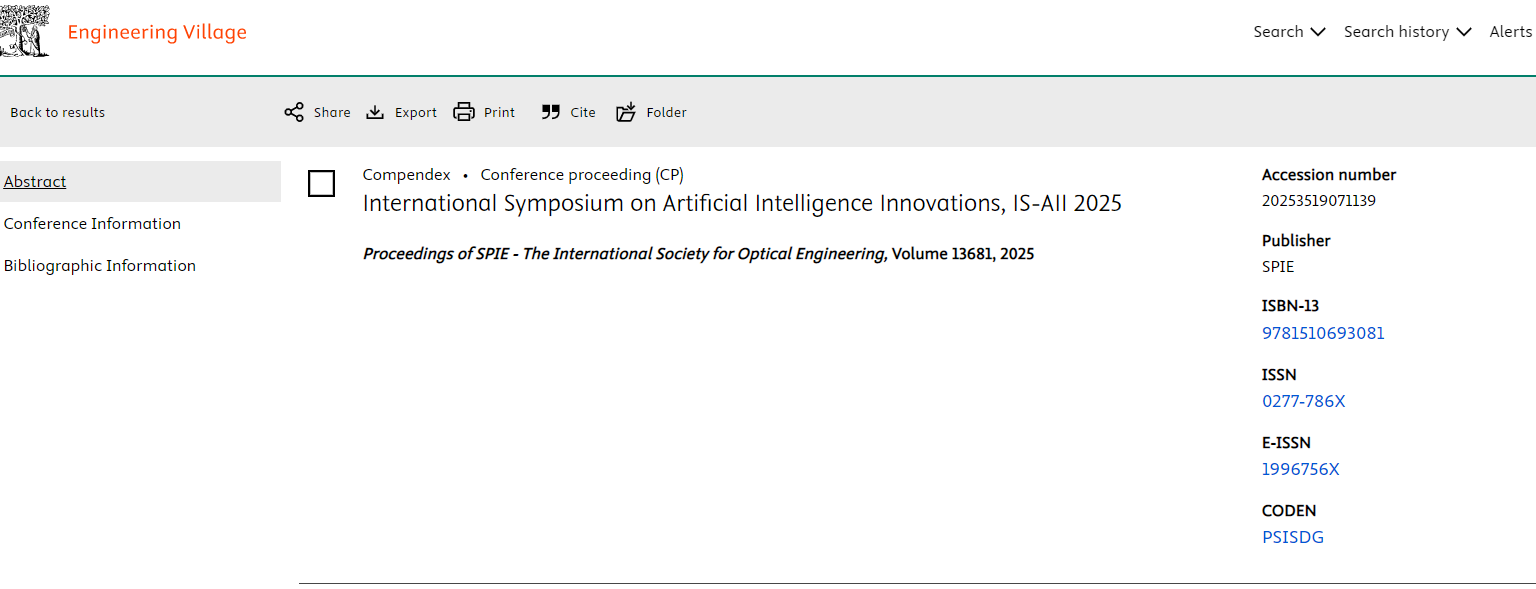Click E-ISSN link 1996756X
This screenshot has width=1536, height=589.
click(1300, 470)
